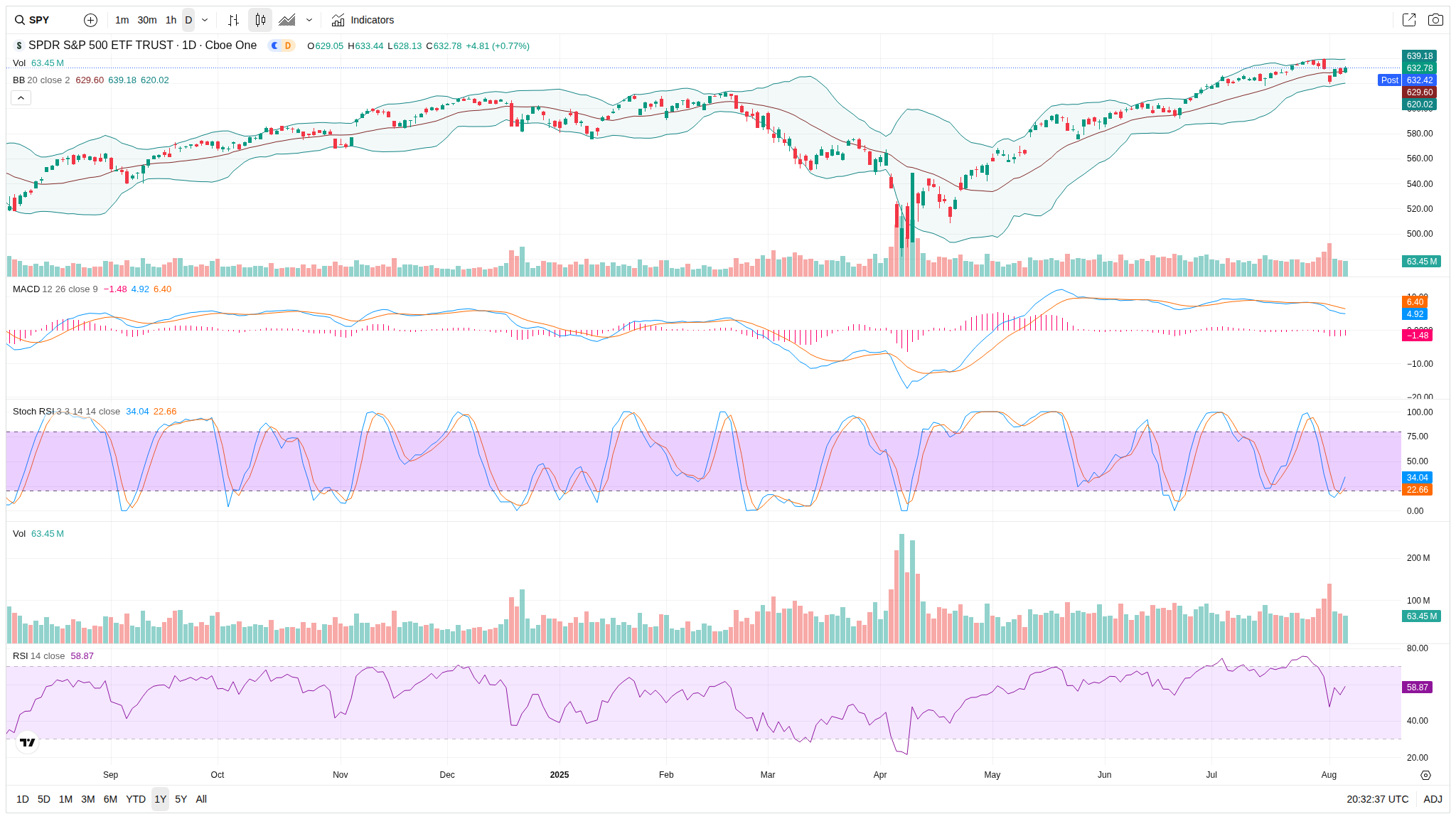Select the area chart style icon

(287, 20)
